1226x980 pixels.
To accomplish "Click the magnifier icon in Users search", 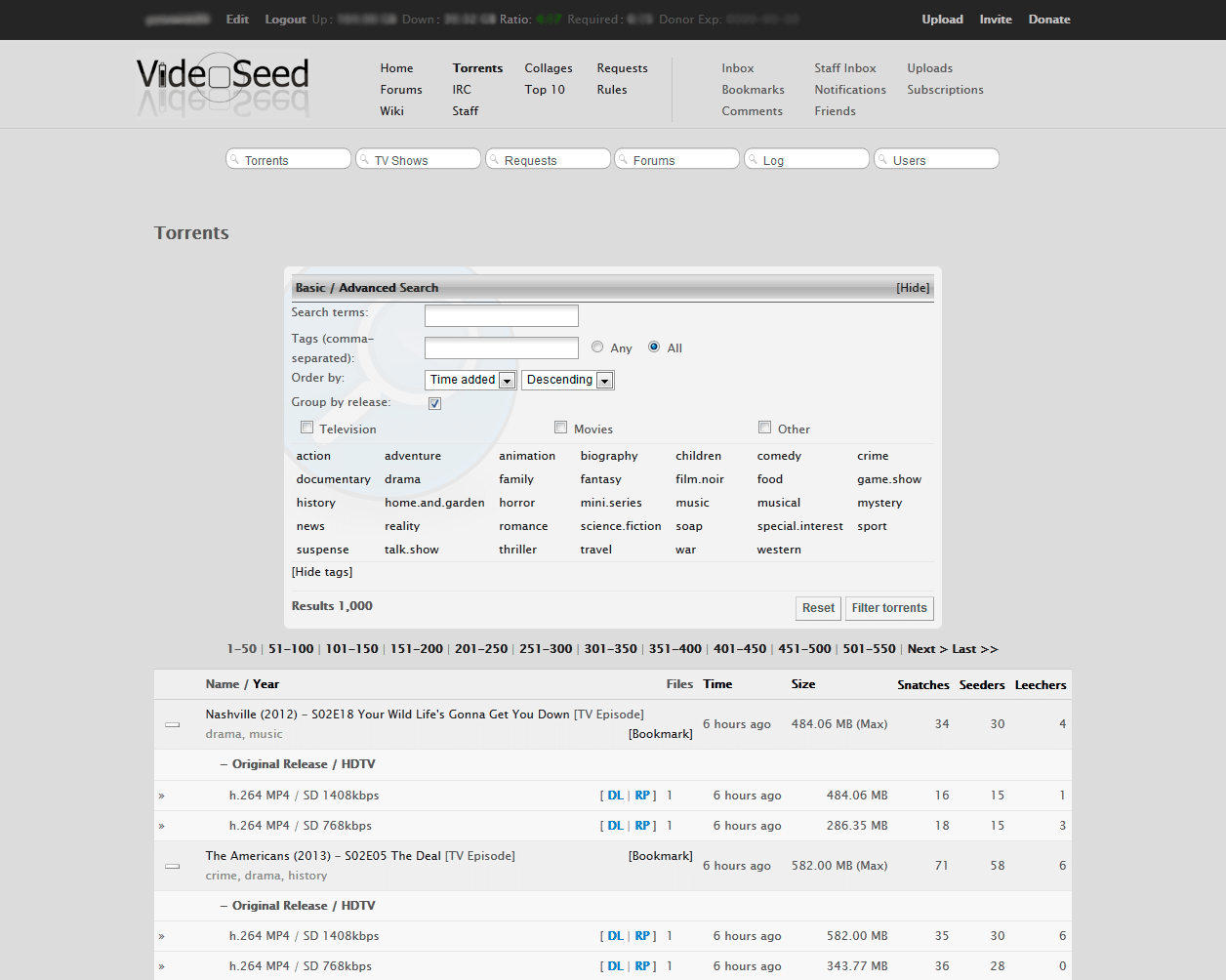I will click(882, 159).
